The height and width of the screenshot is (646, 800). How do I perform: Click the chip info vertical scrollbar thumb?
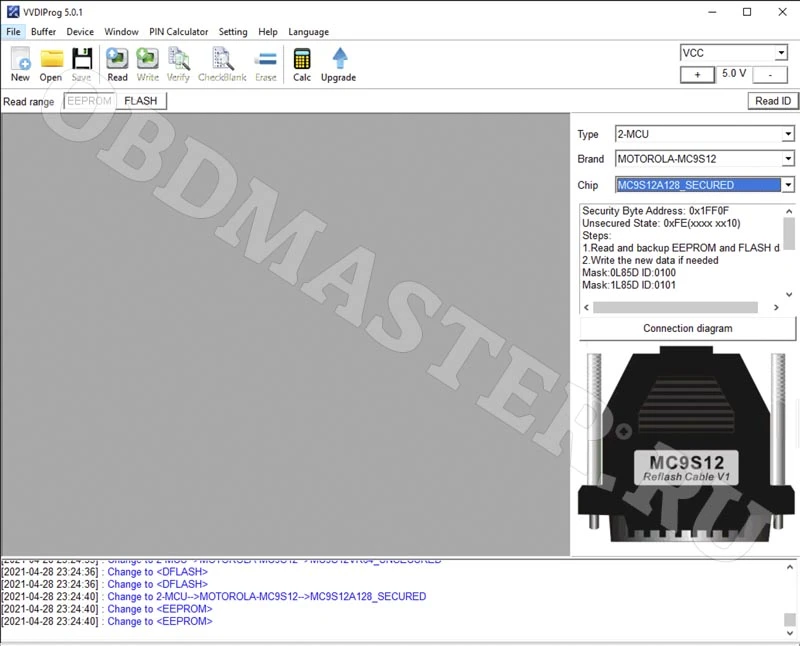pos(789,233)
